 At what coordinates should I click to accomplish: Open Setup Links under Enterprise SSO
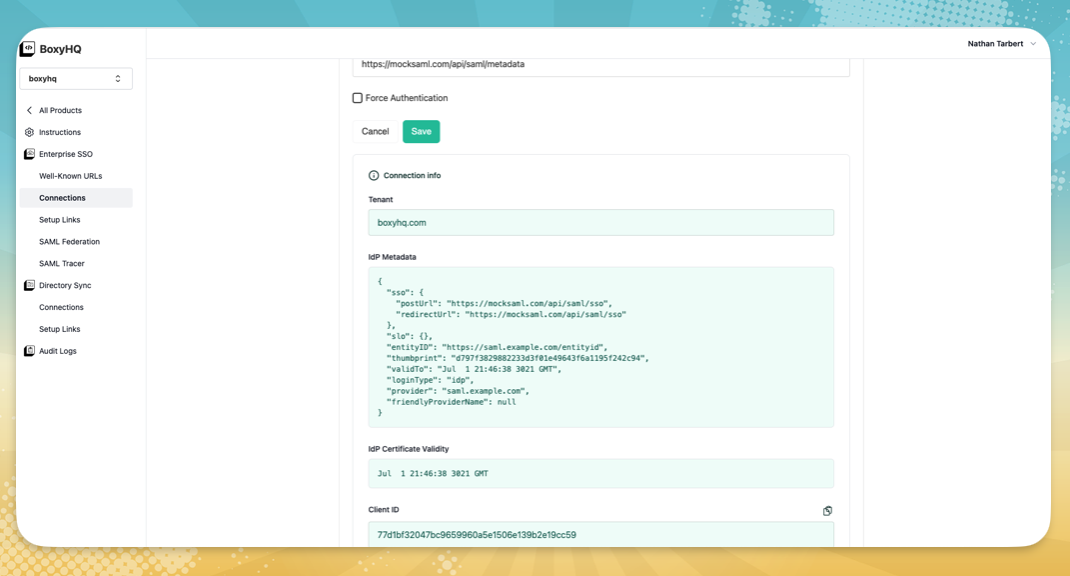[59, 220]
